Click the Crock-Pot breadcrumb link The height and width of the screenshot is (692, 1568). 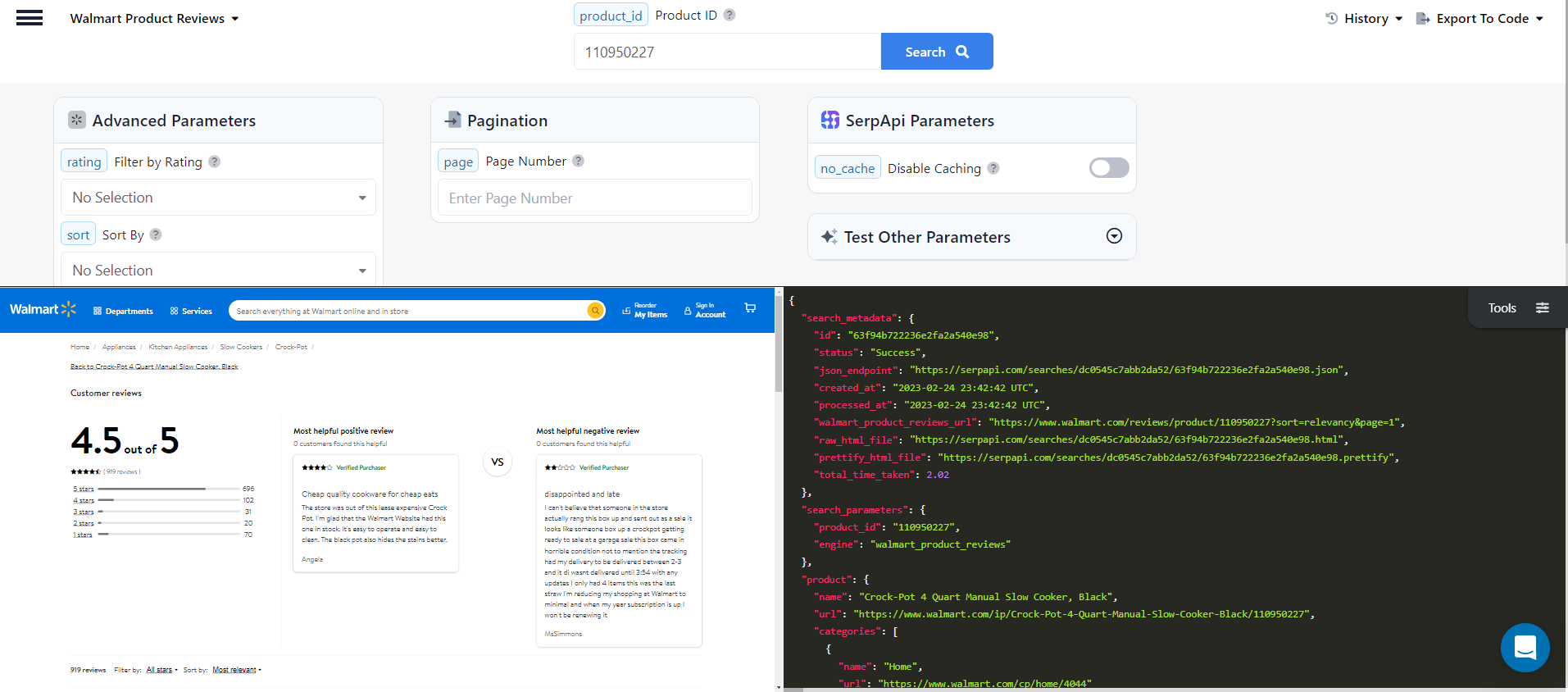291,347
